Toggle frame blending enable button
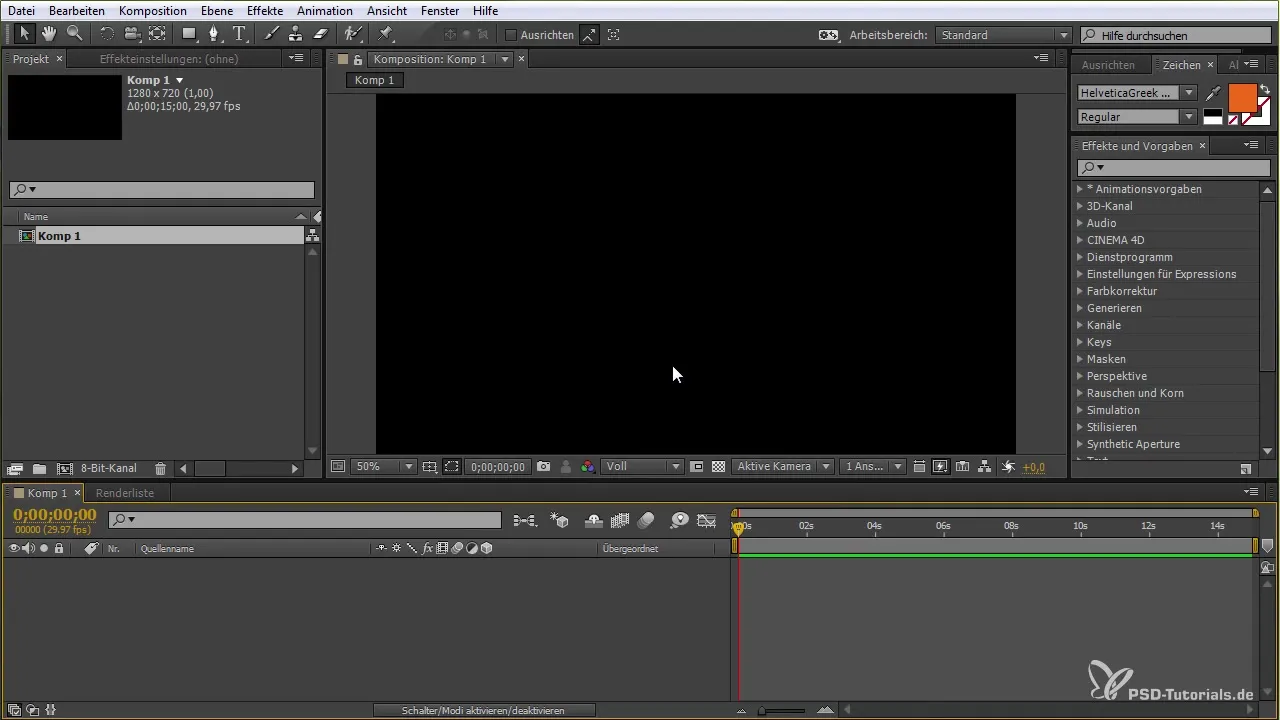Screen dimensions: 1280x720 click(619, 520)
